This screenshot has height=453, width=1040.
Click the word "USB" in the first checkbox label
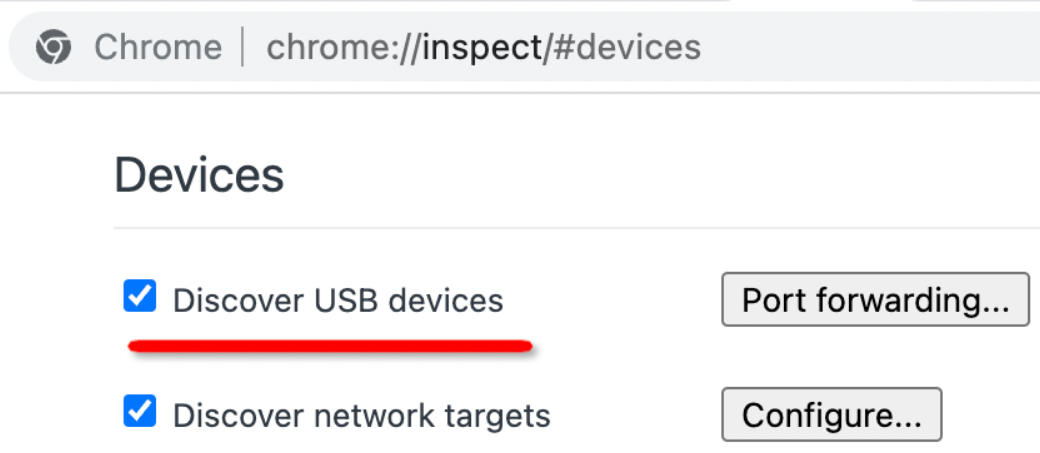tap(345, 300)
